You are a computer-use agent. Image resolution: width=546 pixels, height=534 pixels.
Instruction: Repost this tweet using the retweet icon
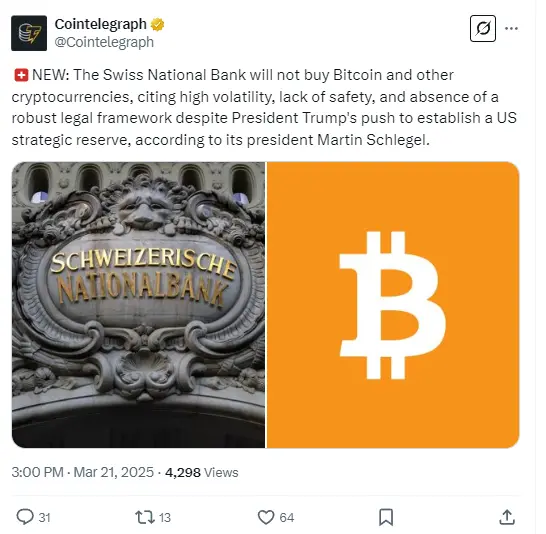coord(145,517)
